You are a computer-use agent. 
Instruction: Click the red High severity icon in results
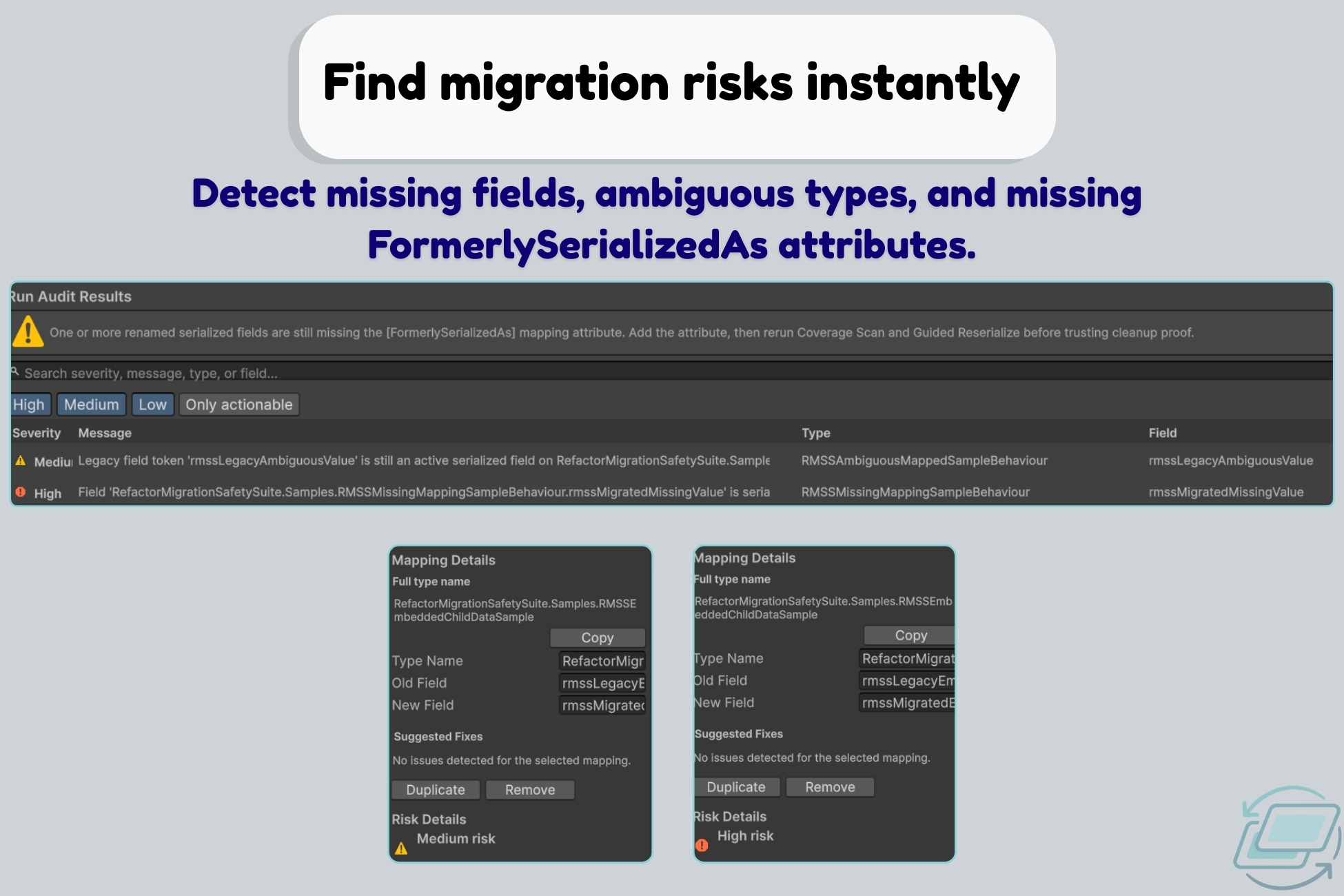(21, 492)
